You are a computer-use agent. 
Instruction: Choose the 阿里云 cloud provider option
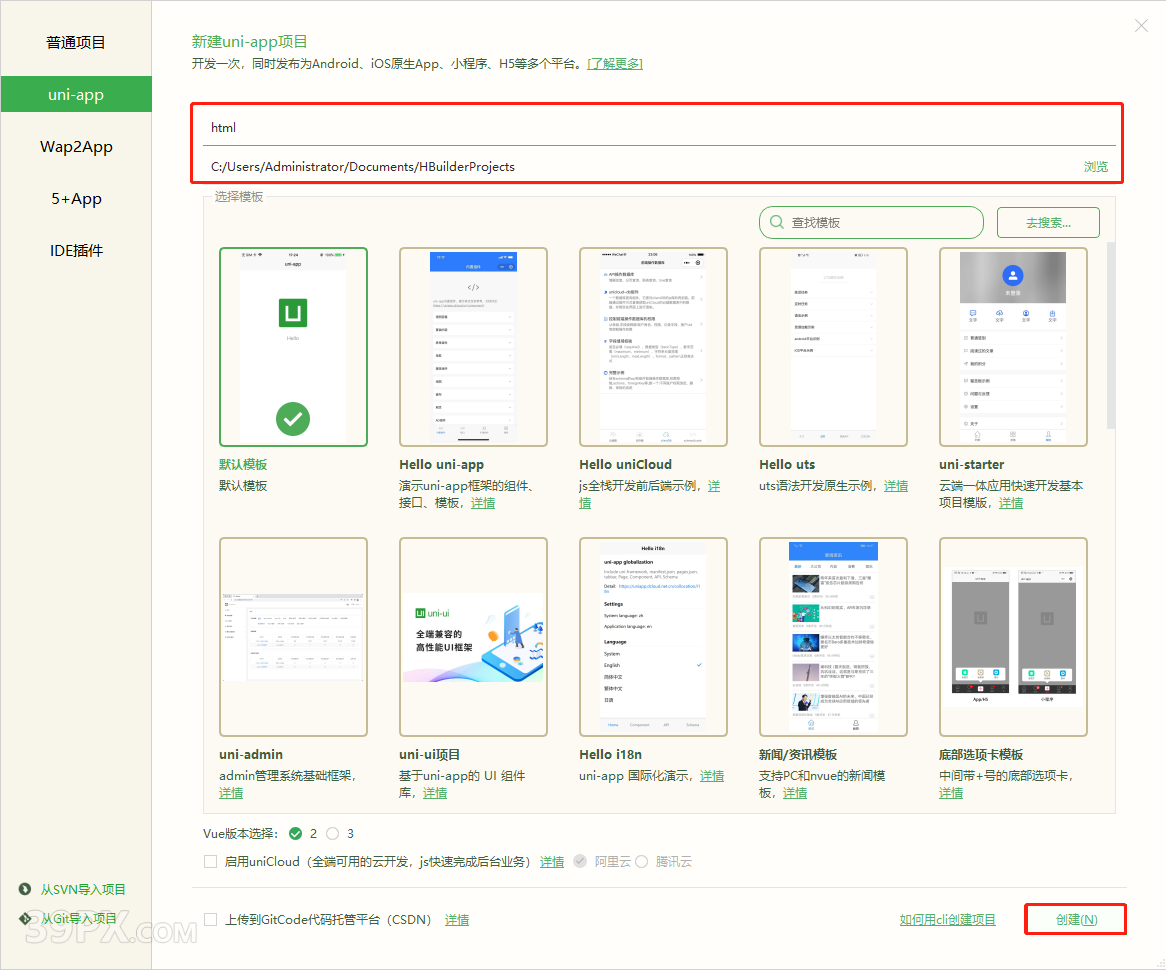tap(580, 861)
